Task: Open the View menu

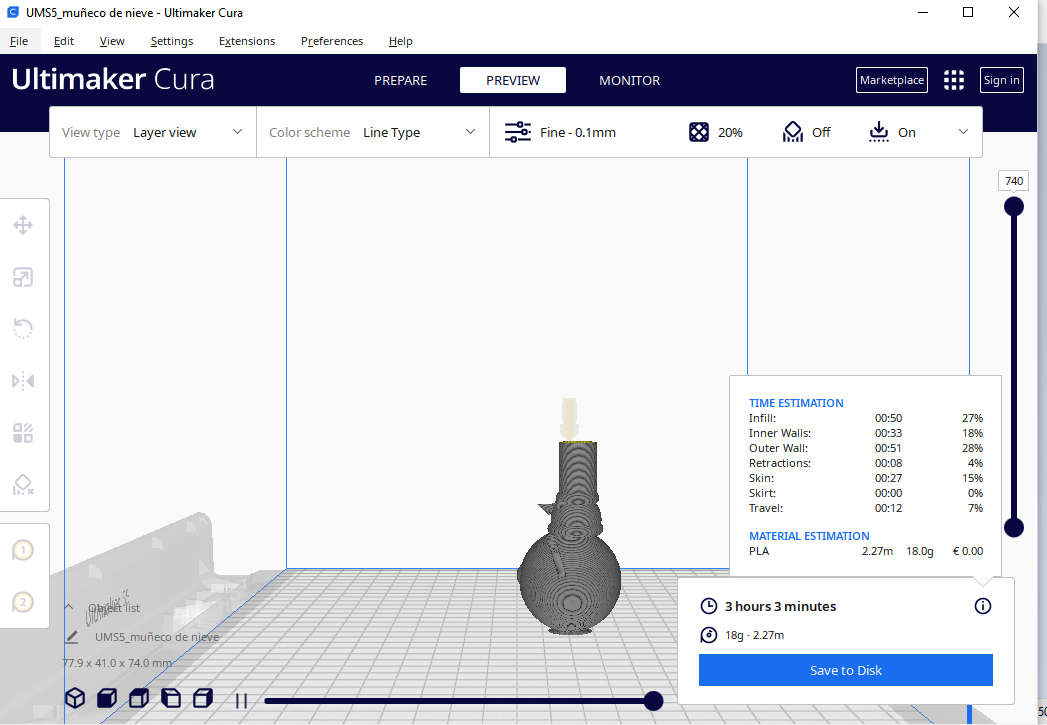Action: tap(112, 41)
